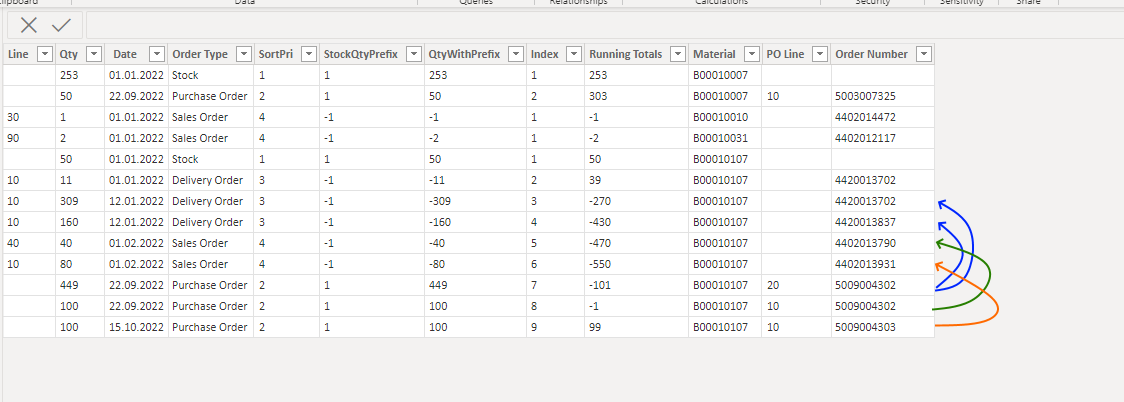Click Qty cell 160
Viewport: 1124px width, 402px height.
pyautogui.click(x=80, y=222)
